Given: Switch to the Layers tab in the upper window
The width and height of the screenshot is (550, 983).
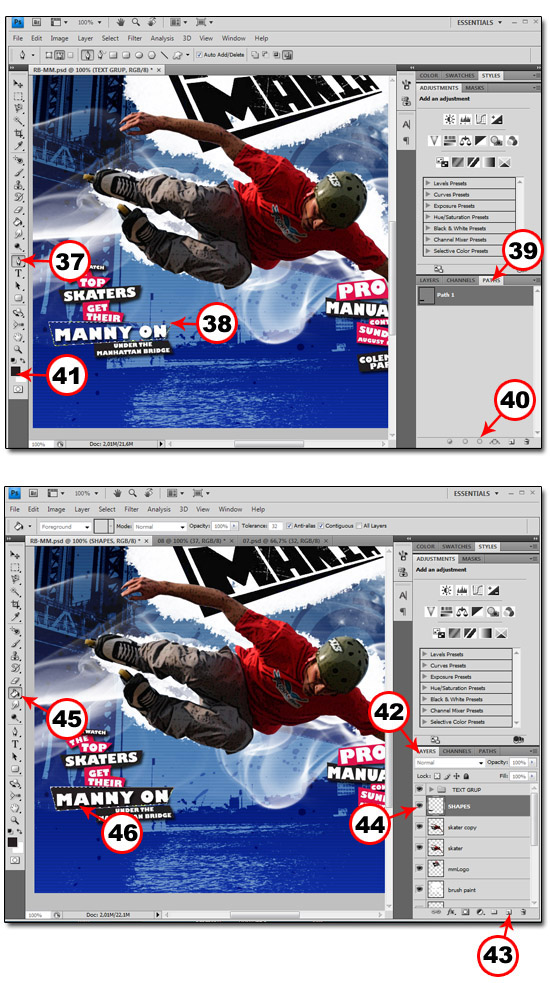Looking at the screenshot, I should pyautogui.click(x=429, y=280).
